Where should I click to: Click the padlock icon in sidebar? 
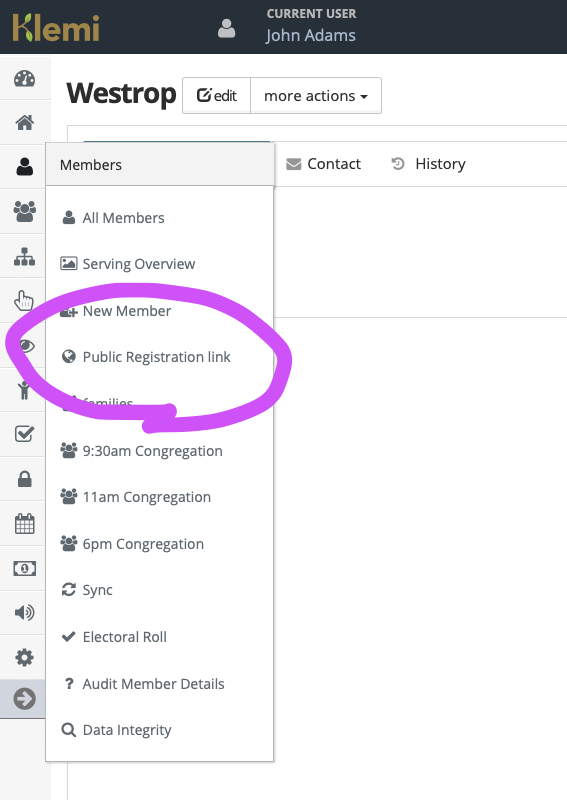(24, 479)
